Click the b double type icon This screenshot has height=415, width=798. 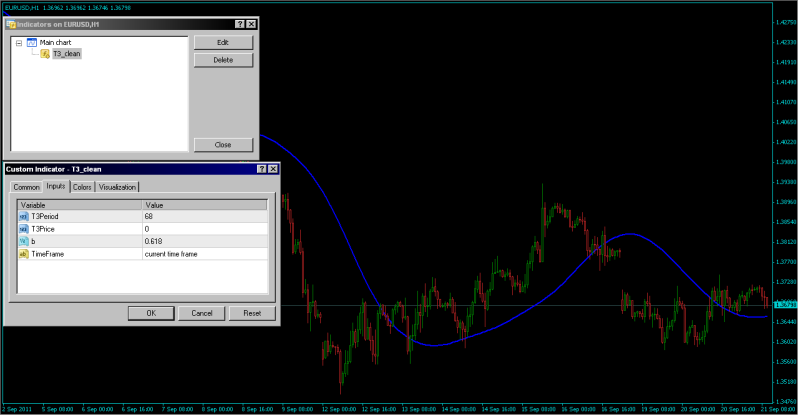click(23, 241)
